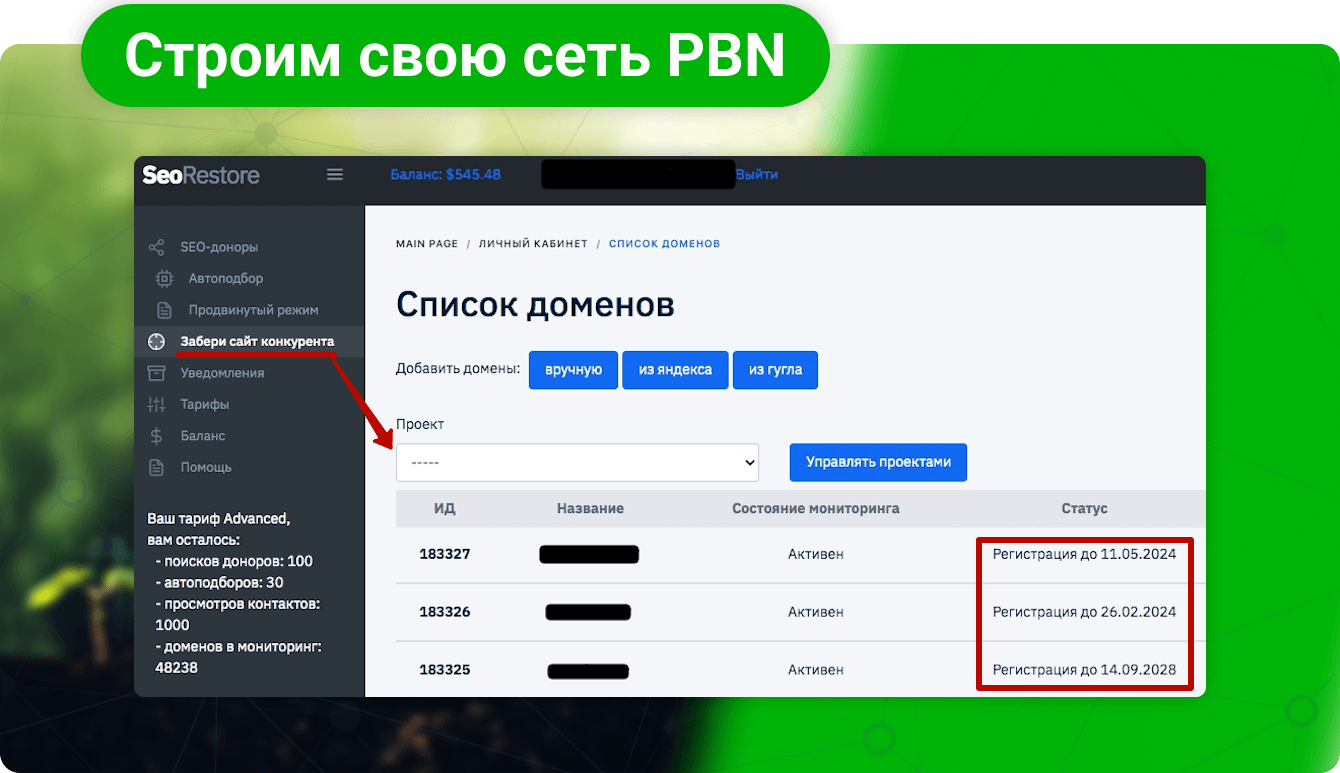The height and width of the screenshot is (773, 1340).
Task: Click the dollar icon beside Баланс
Action: 156,436
